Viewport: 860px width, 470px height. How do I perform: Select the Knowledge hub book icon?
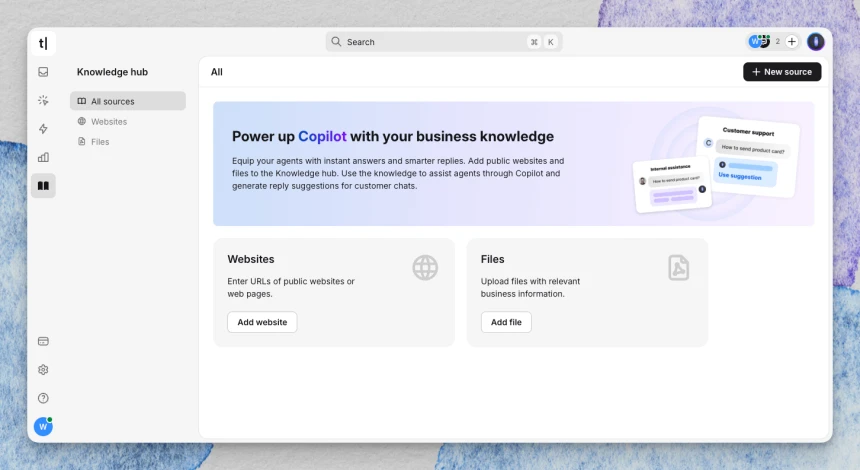(x=43, y=186)
